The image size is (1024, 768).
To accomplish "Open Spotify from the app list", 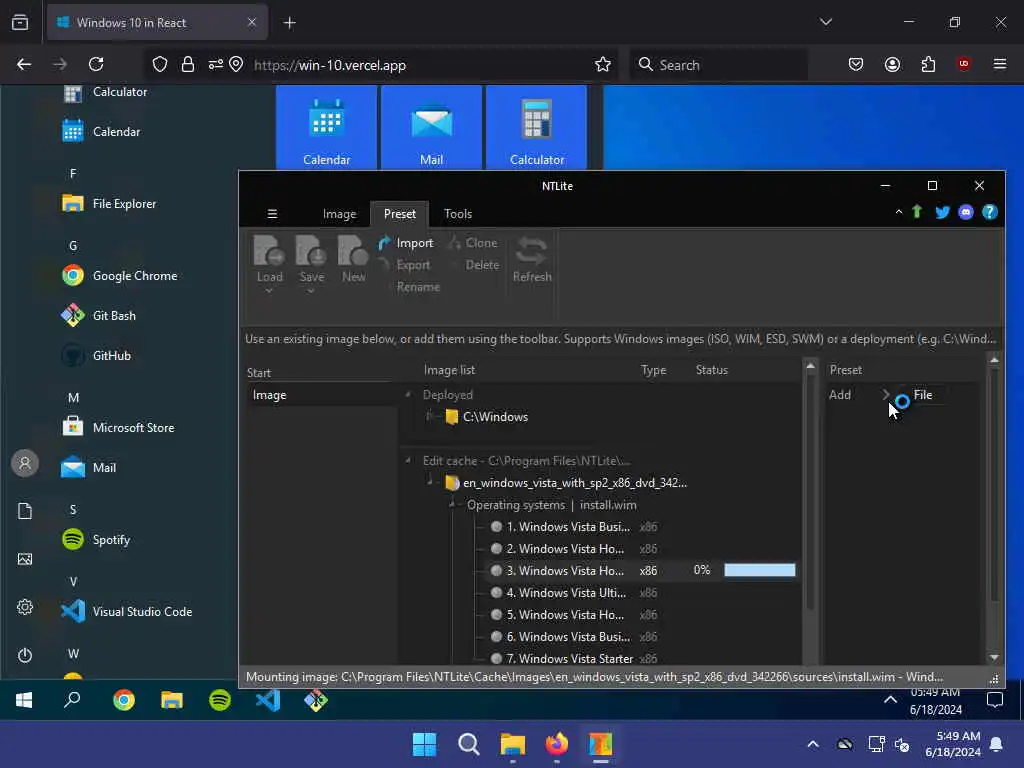I will click(96, 539).
